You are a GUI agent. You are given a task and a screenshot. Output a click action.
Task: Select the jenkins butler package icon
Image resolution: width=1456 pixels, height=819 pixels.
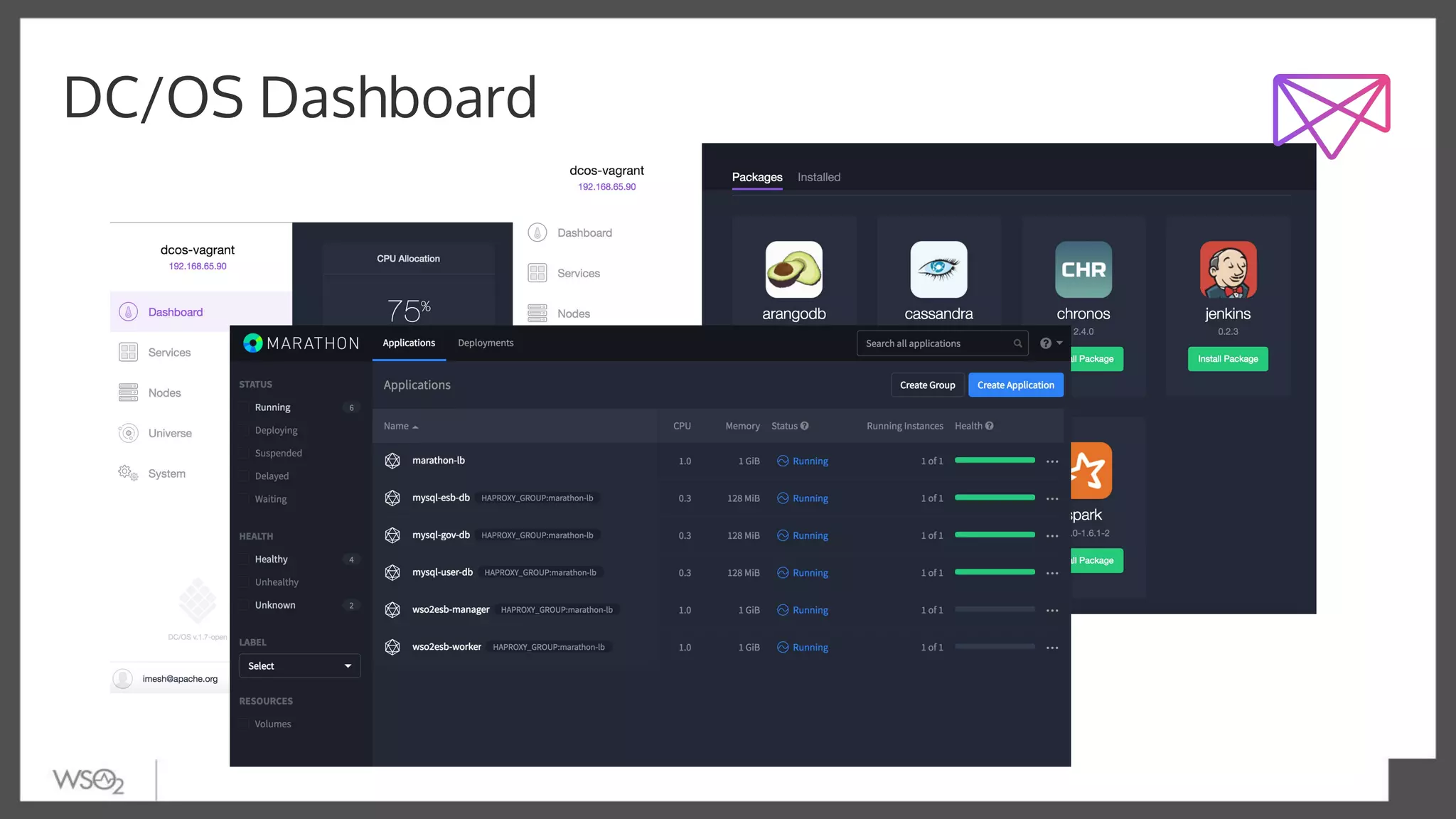coord(1228,269)
